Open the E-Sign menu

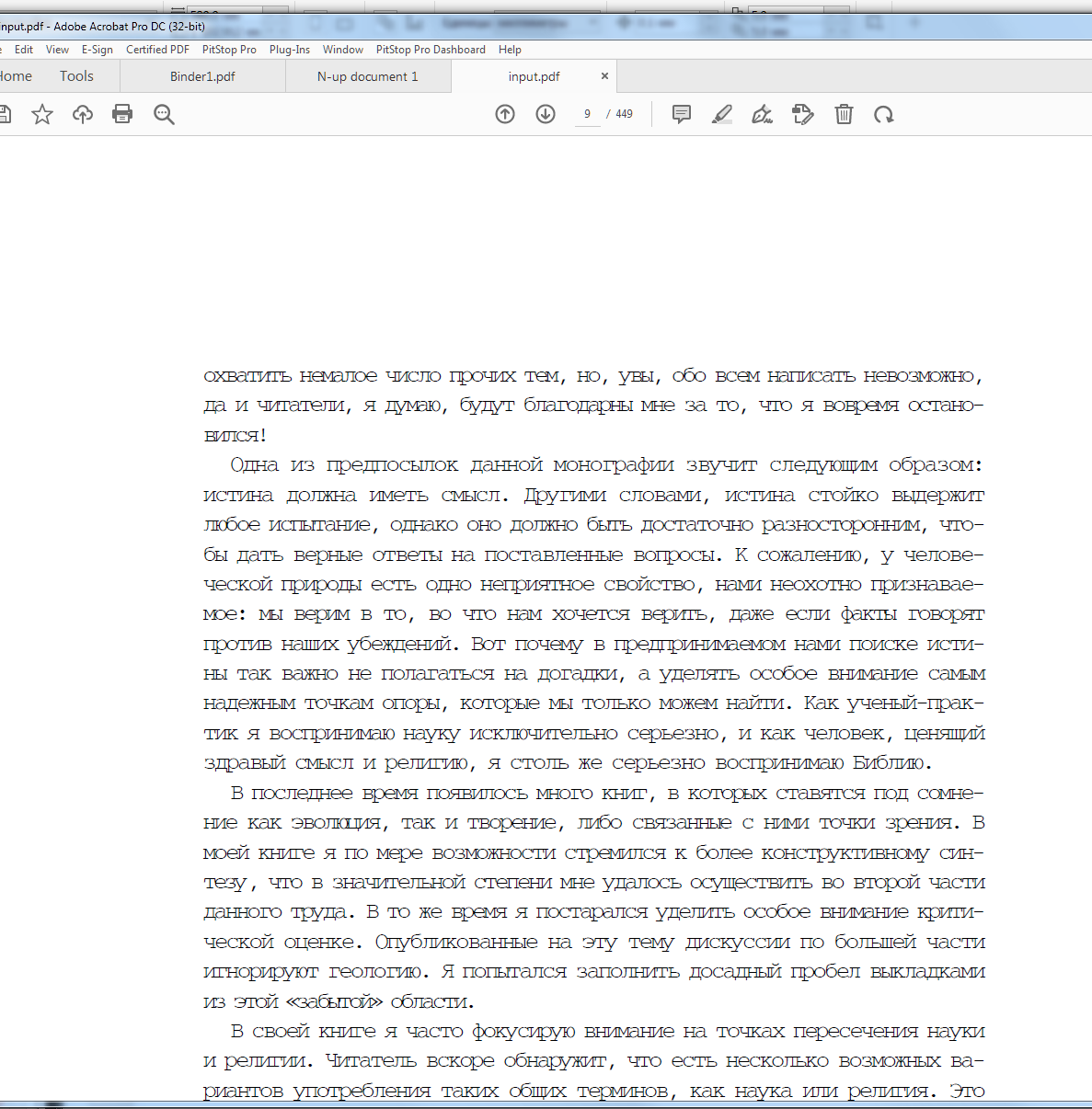click(x=98, y=50)
